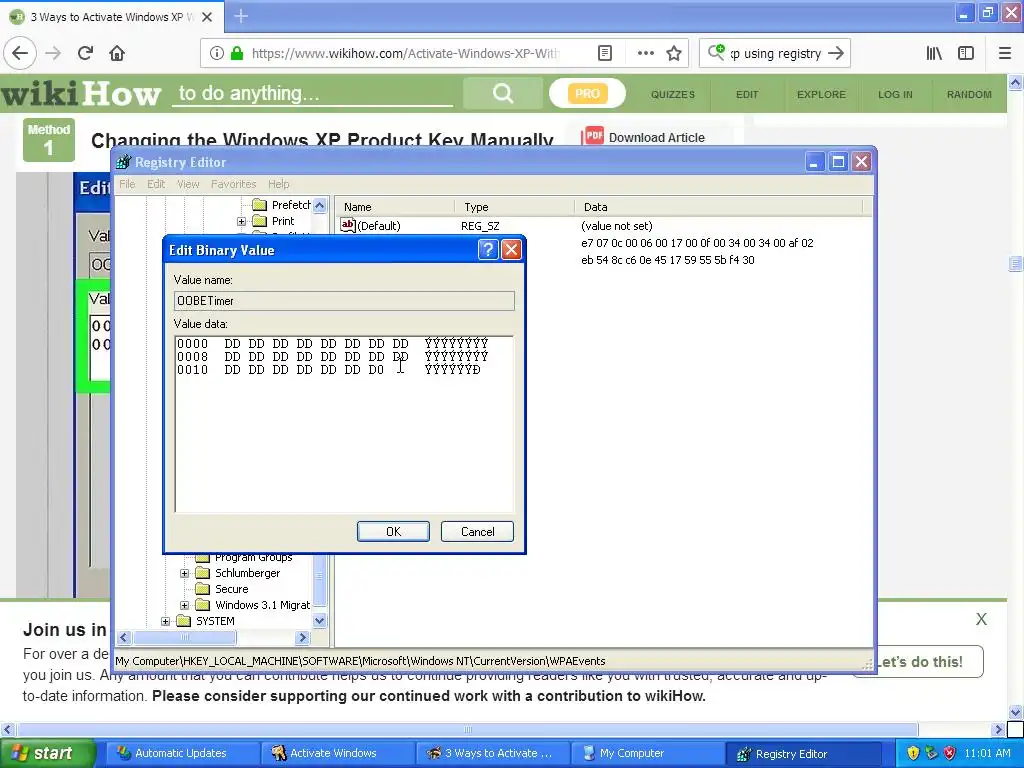
Task: Open the Library icon in Firefox toolbar
Action: click(x=935, y=53)
